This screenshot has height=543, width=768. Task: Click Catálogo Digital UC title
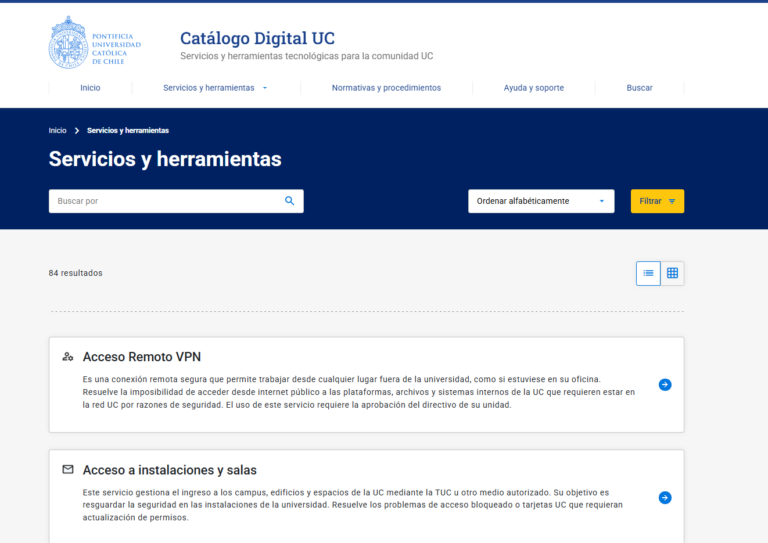click(257, 38)
